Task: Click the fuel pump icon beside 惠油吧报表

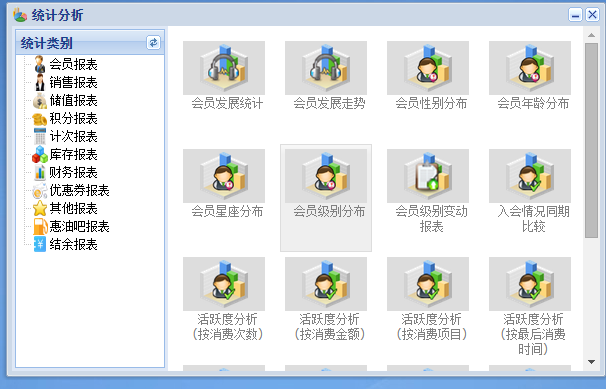Action: tap(40, 226)
